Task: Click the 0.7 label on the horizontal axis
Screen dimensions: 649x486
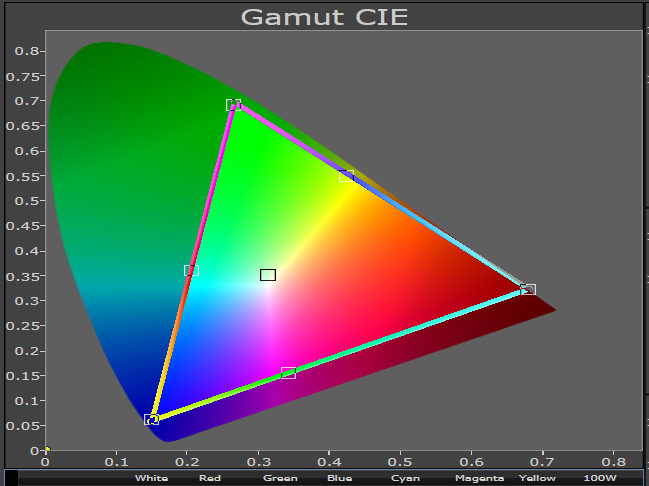Action: pos(542,462)
